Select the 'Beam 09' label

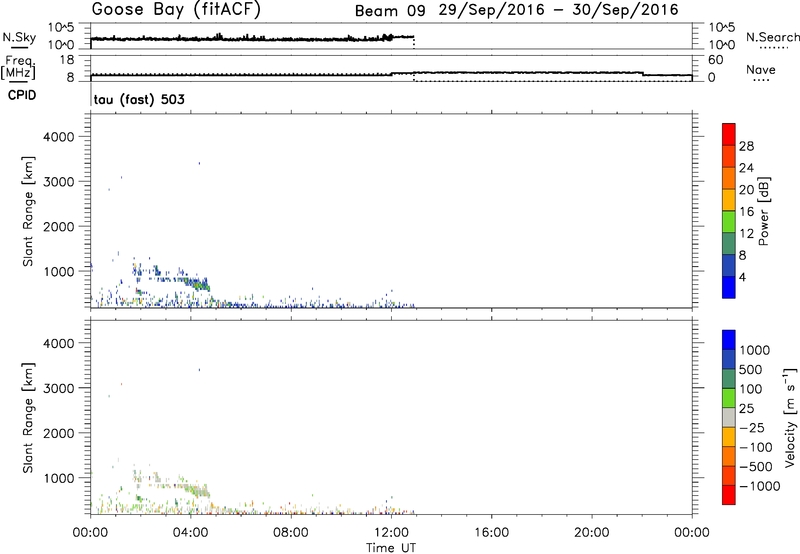tap(390, 11)
